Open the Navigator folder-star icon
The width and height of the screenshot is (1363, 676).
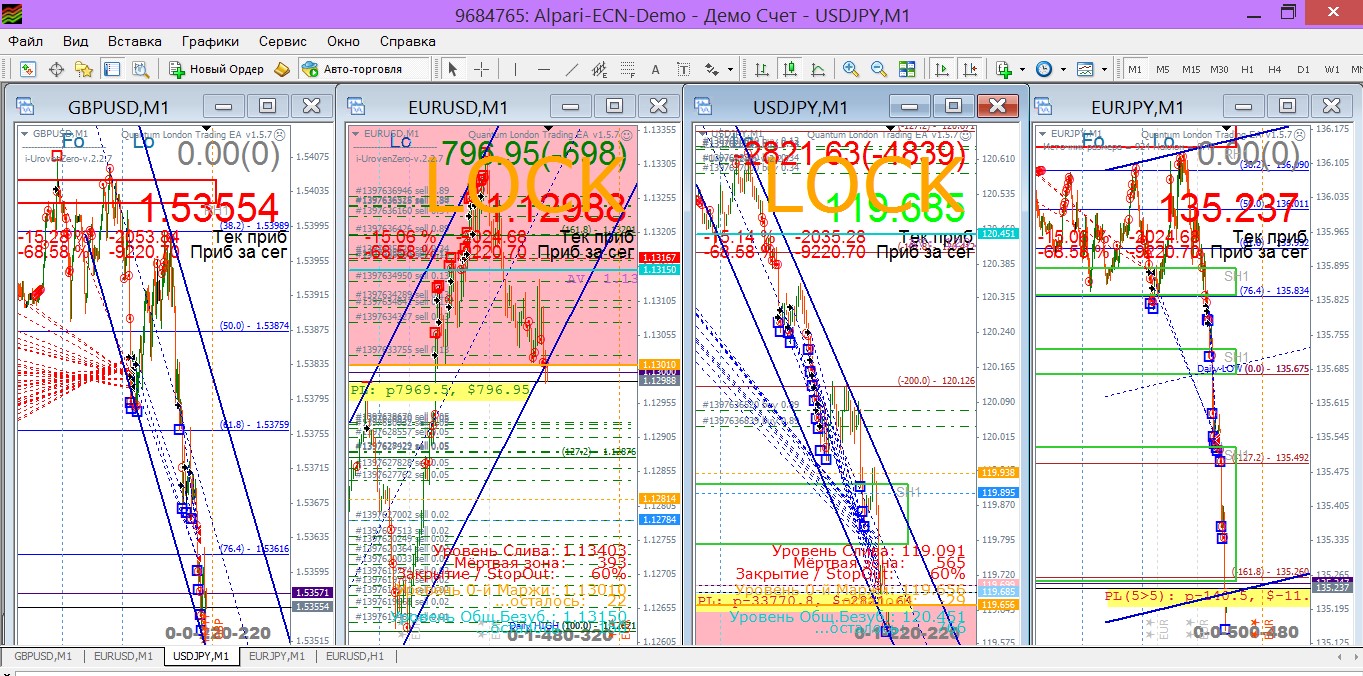[x=84, y=69]
